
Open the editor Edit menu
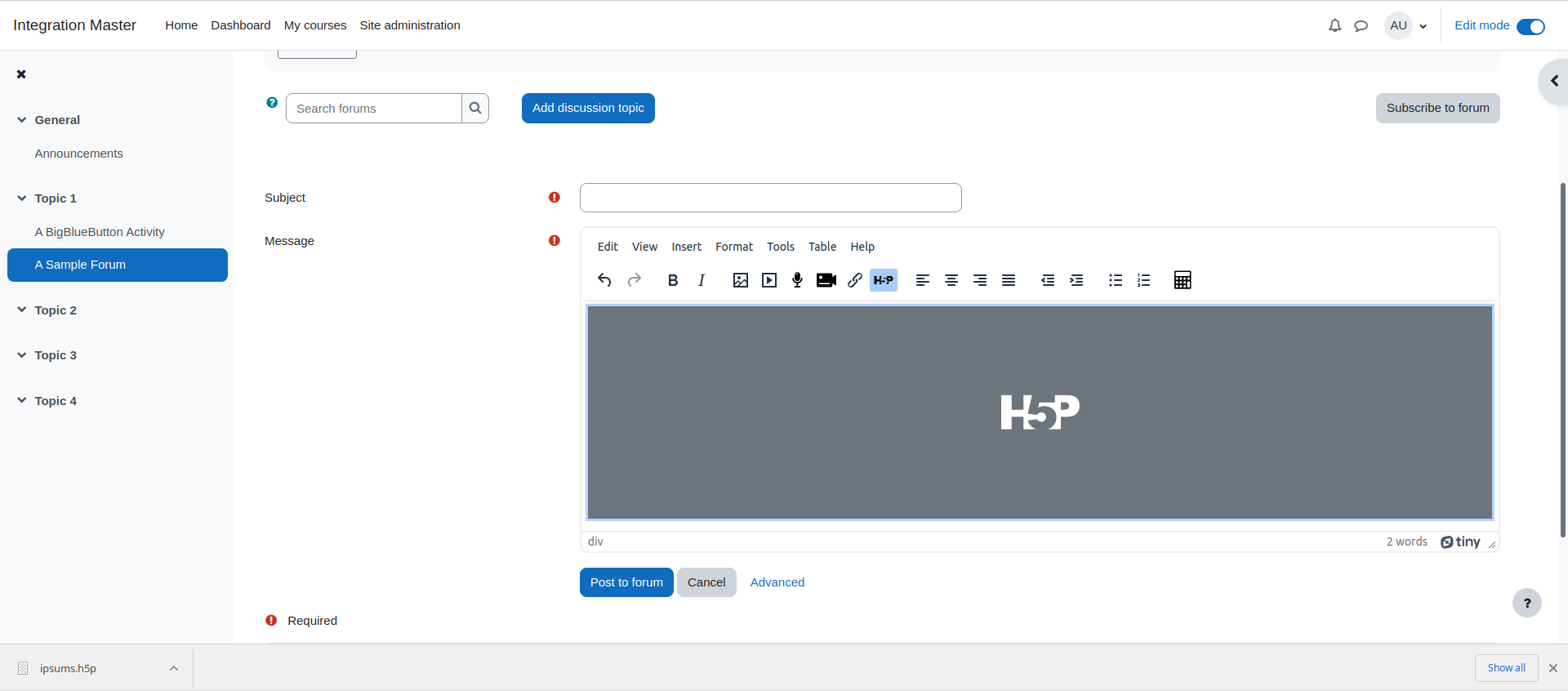coord(608,247)
